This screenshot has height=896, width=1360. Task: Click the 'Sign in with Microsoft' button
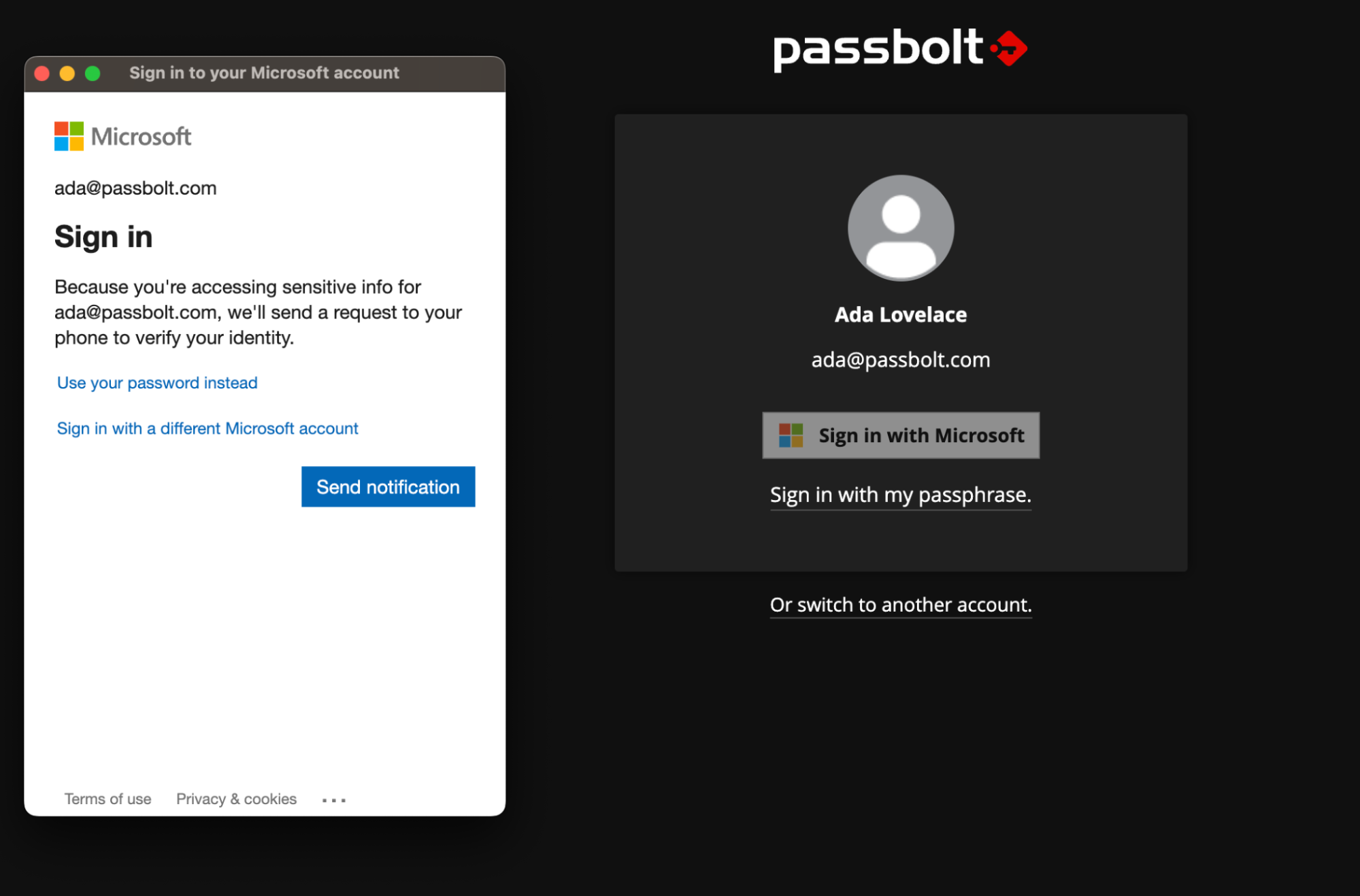click(x=900, y=435)
